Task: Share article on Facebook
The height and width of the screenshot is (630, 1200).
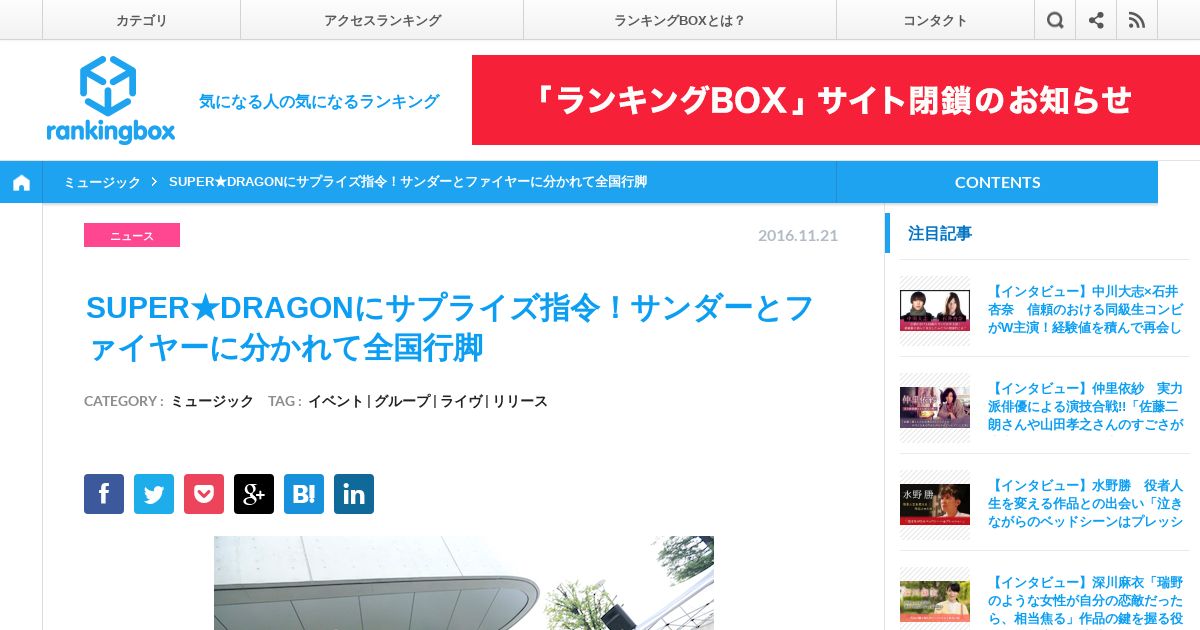Action: pyautogui.click(x=104, y=494)
